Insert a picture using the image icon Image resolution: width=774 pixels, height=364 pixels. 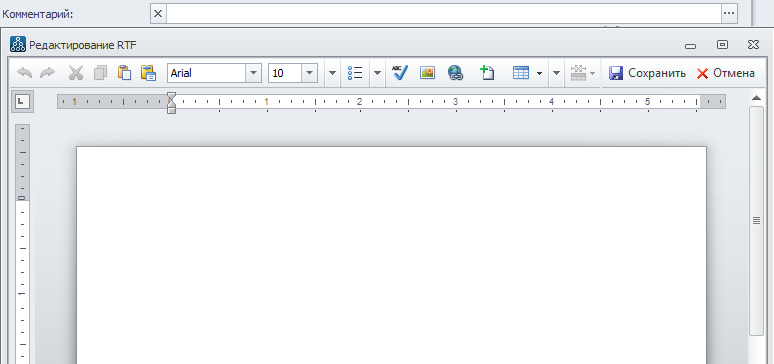[x=427, y=73]
